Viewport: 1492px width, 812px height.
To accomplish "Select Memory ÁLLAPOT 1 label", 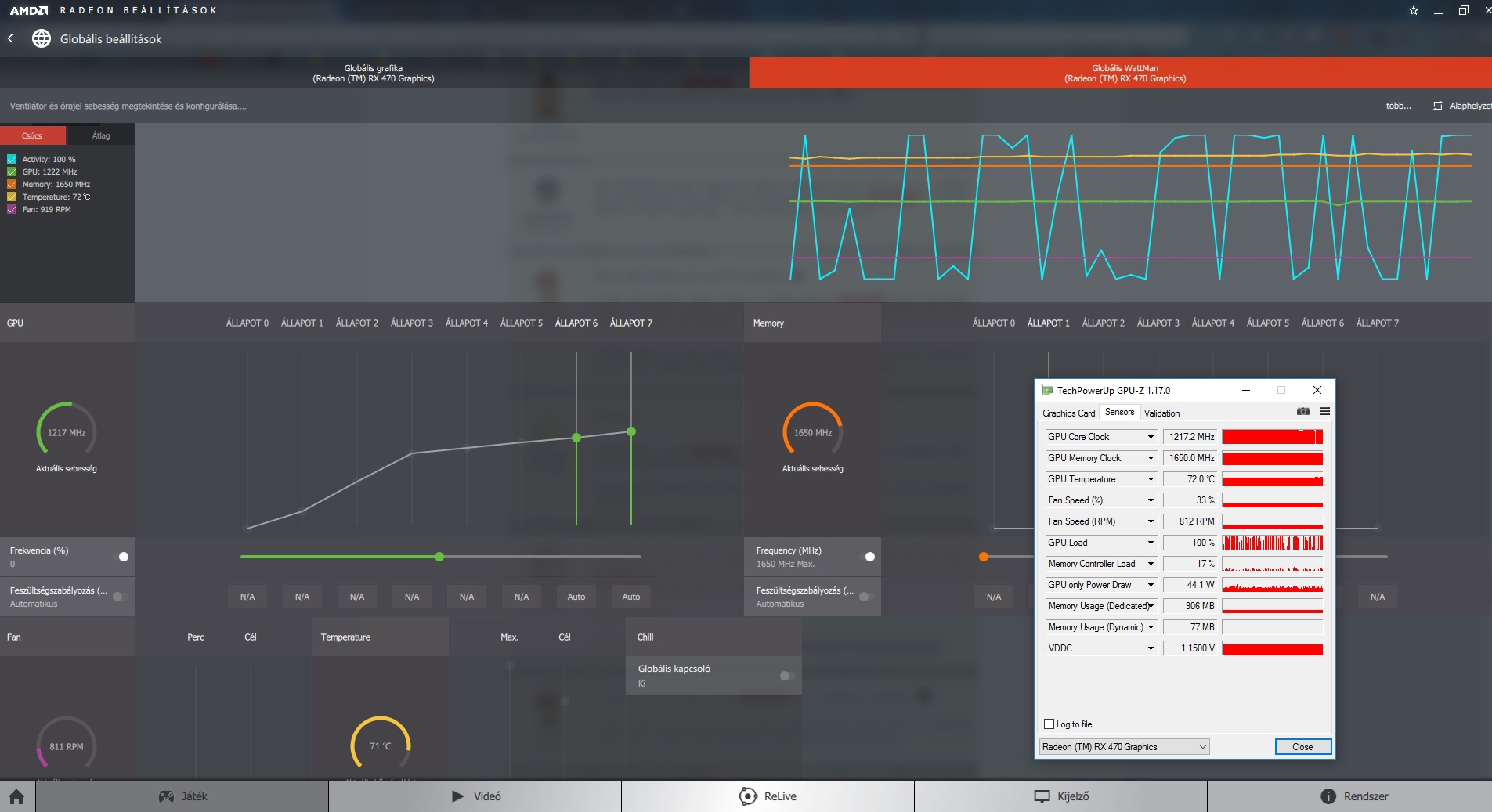I will (x=1048, y=323).
